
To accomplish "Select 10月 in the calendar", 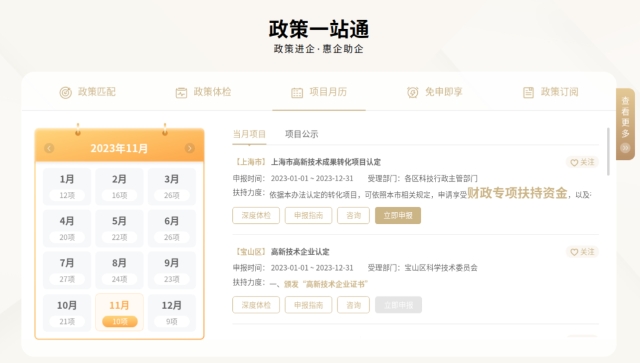I will pyautogui.click(x=67, y=313).
